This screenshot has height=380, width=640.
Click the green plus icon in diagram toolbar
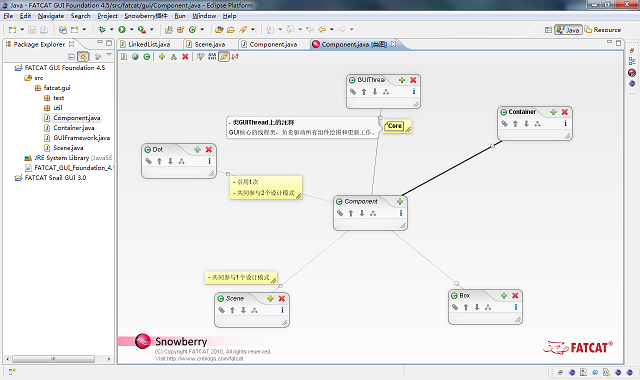click(162, 57)
